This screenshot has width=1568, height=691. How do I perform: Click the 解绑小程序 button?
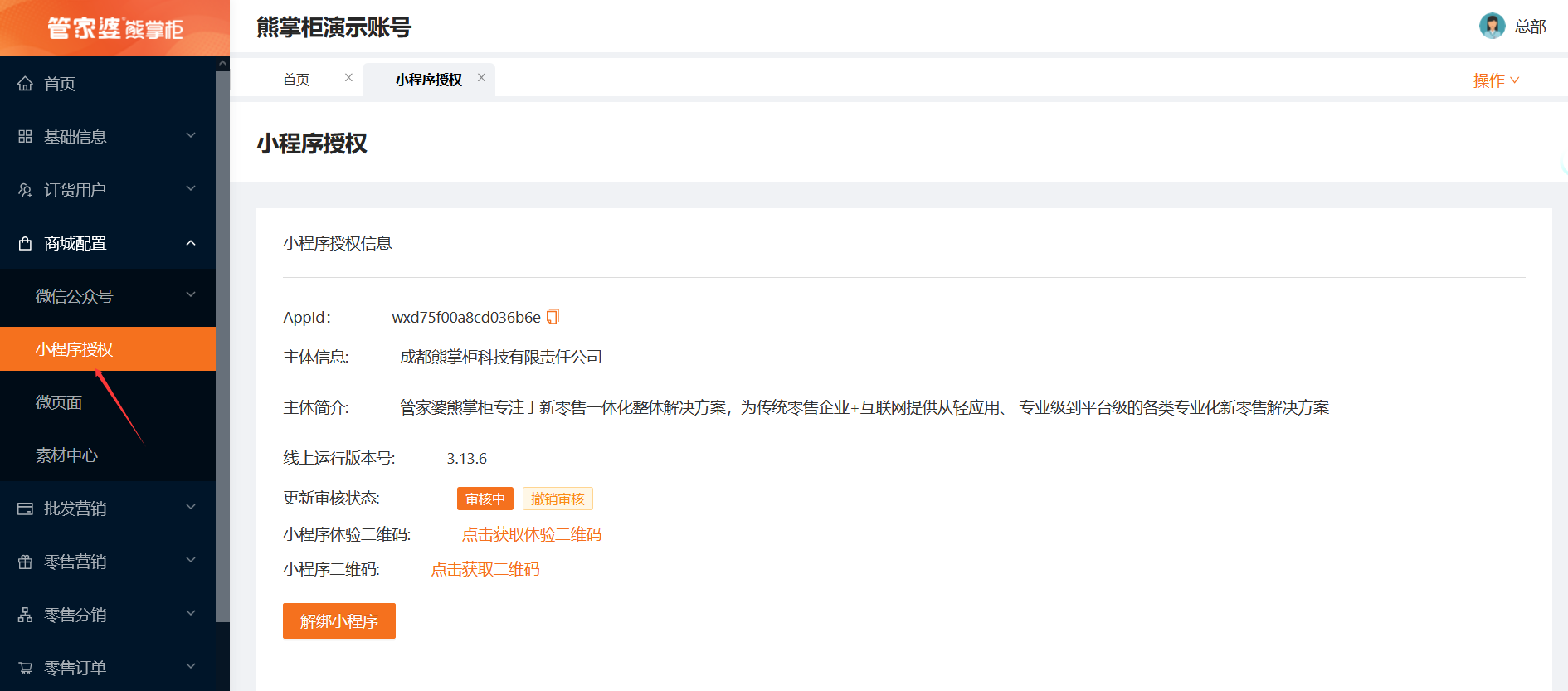339,621
